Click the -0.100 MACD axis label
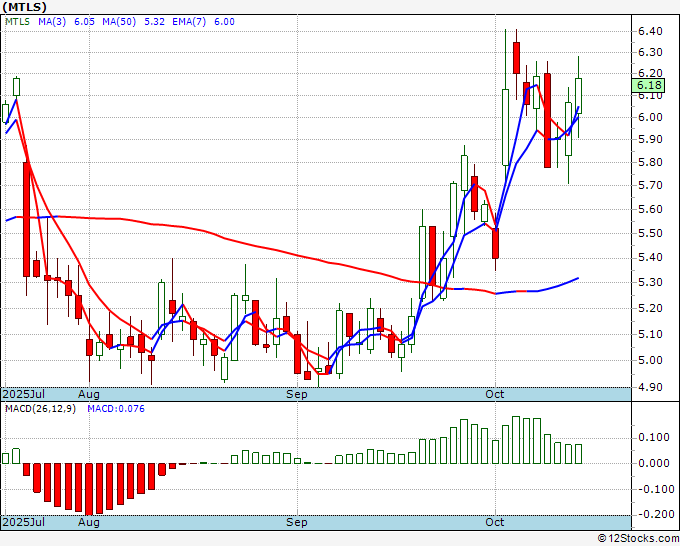680x546 pixels. 654,489
